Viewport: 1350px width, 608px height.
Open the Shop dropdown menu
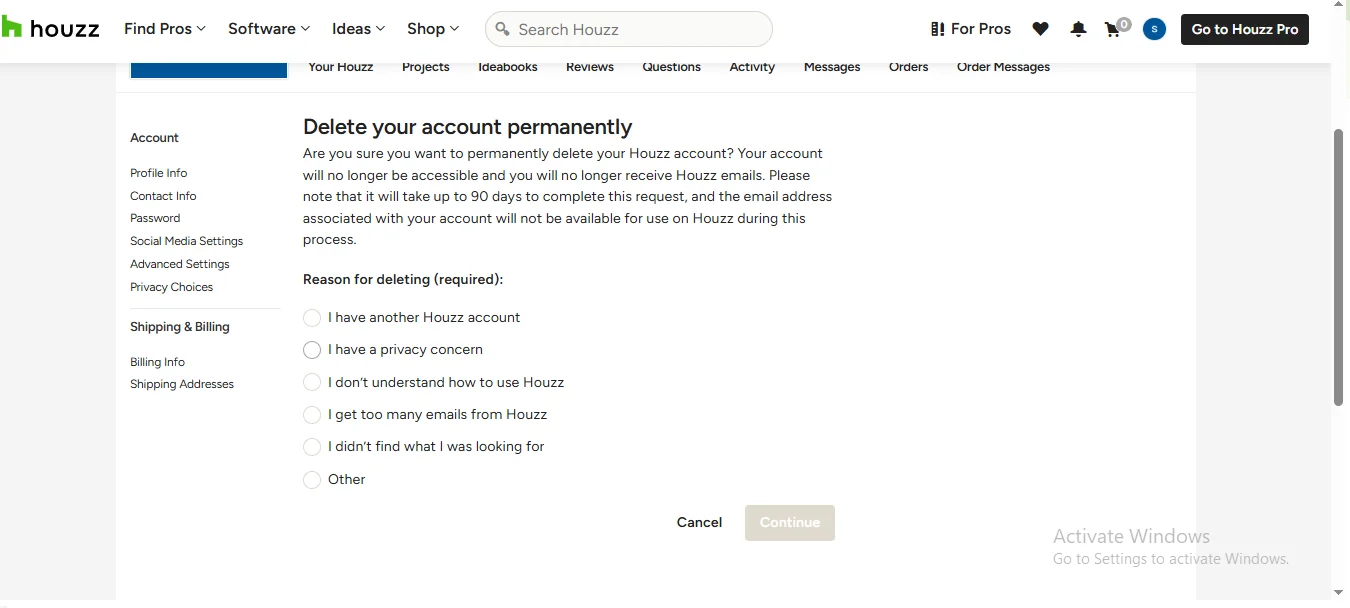pos(433,29)
